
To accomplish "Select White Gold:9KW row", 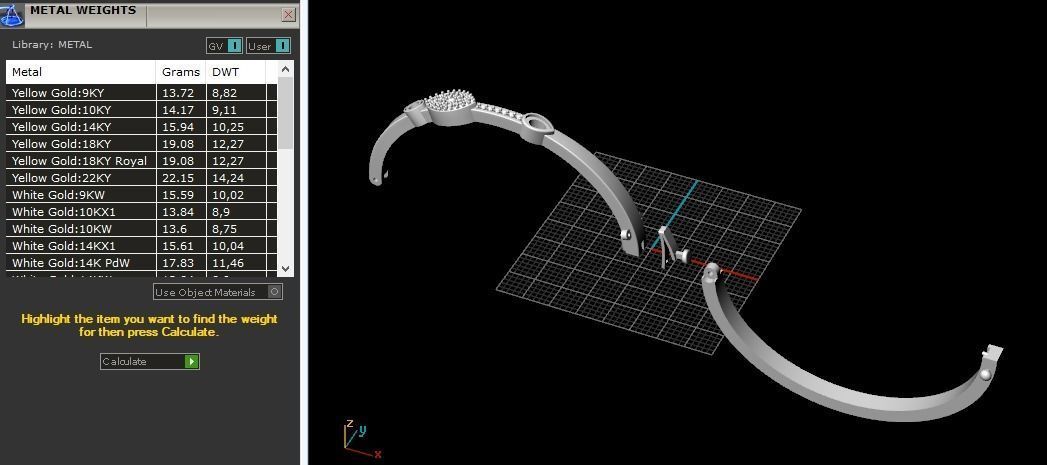I will pos(141,195).
